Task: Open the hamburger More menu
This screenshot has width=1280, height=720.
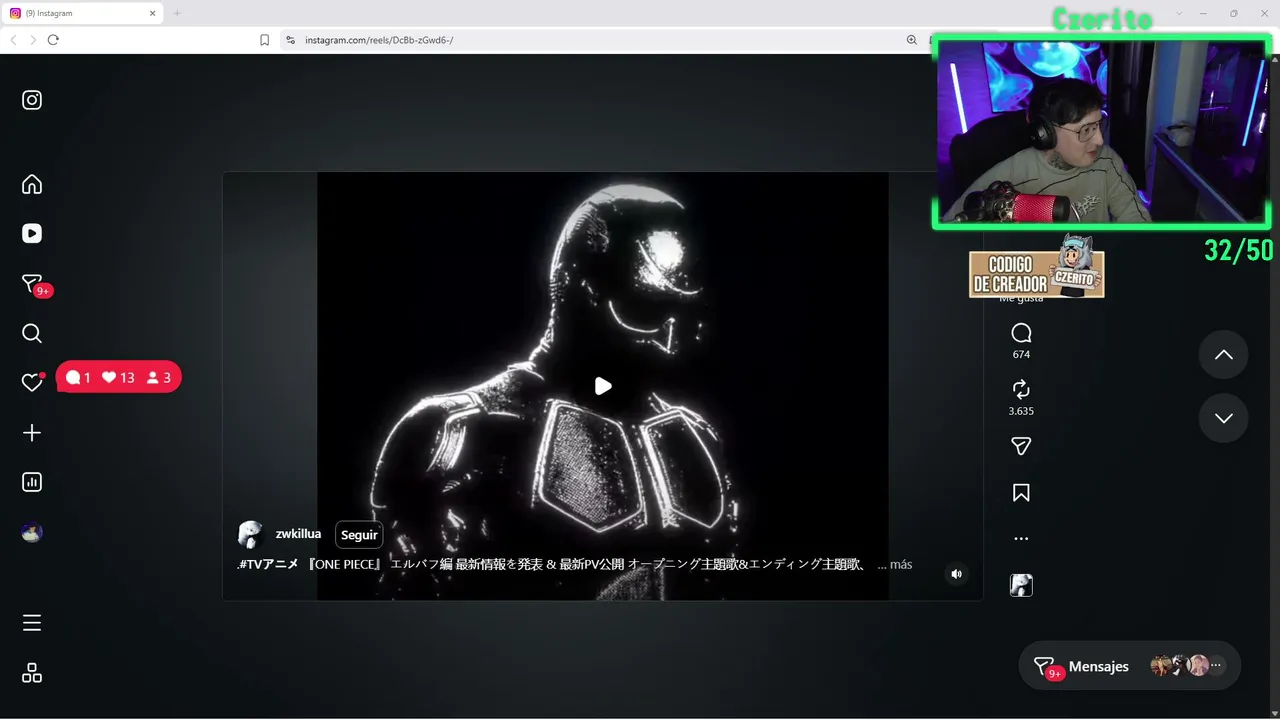Action: (x=32, y=623)
